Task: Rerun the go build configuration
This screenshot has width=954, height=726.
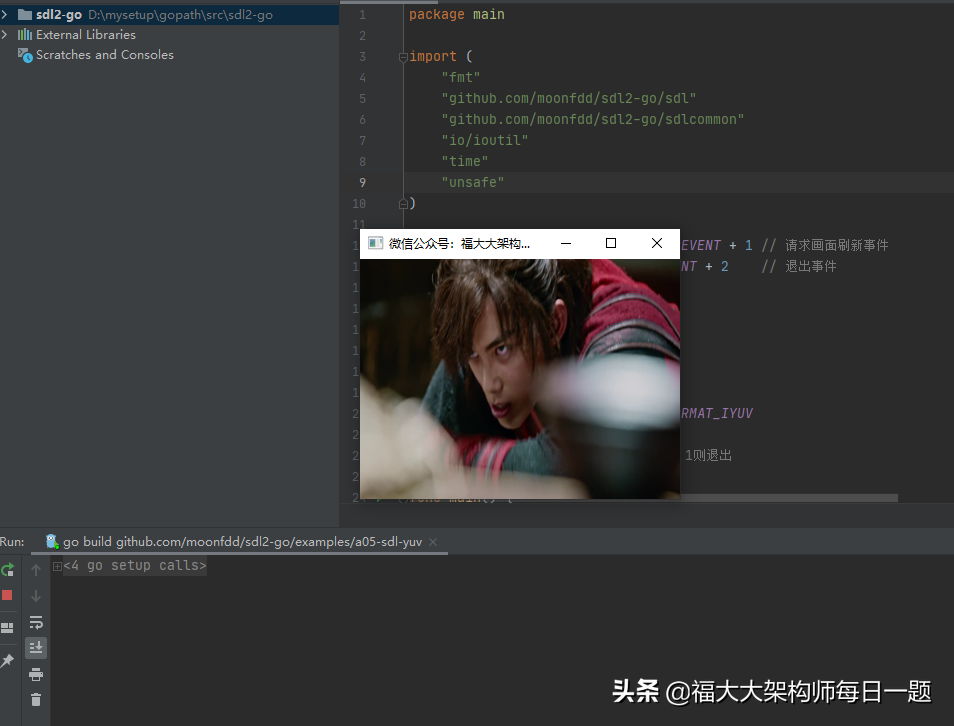Action: click(x=7, y=570)
